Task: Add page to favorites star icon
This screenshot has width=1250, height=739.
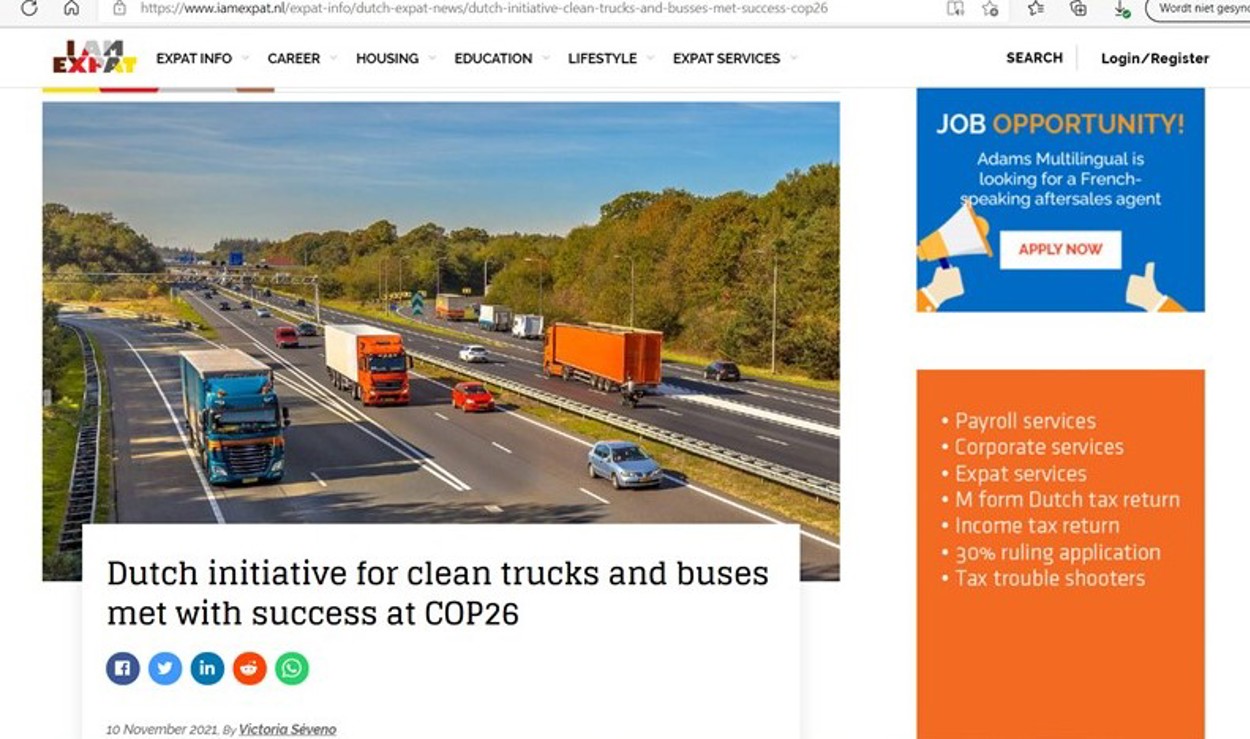Action: click(990, 8)
